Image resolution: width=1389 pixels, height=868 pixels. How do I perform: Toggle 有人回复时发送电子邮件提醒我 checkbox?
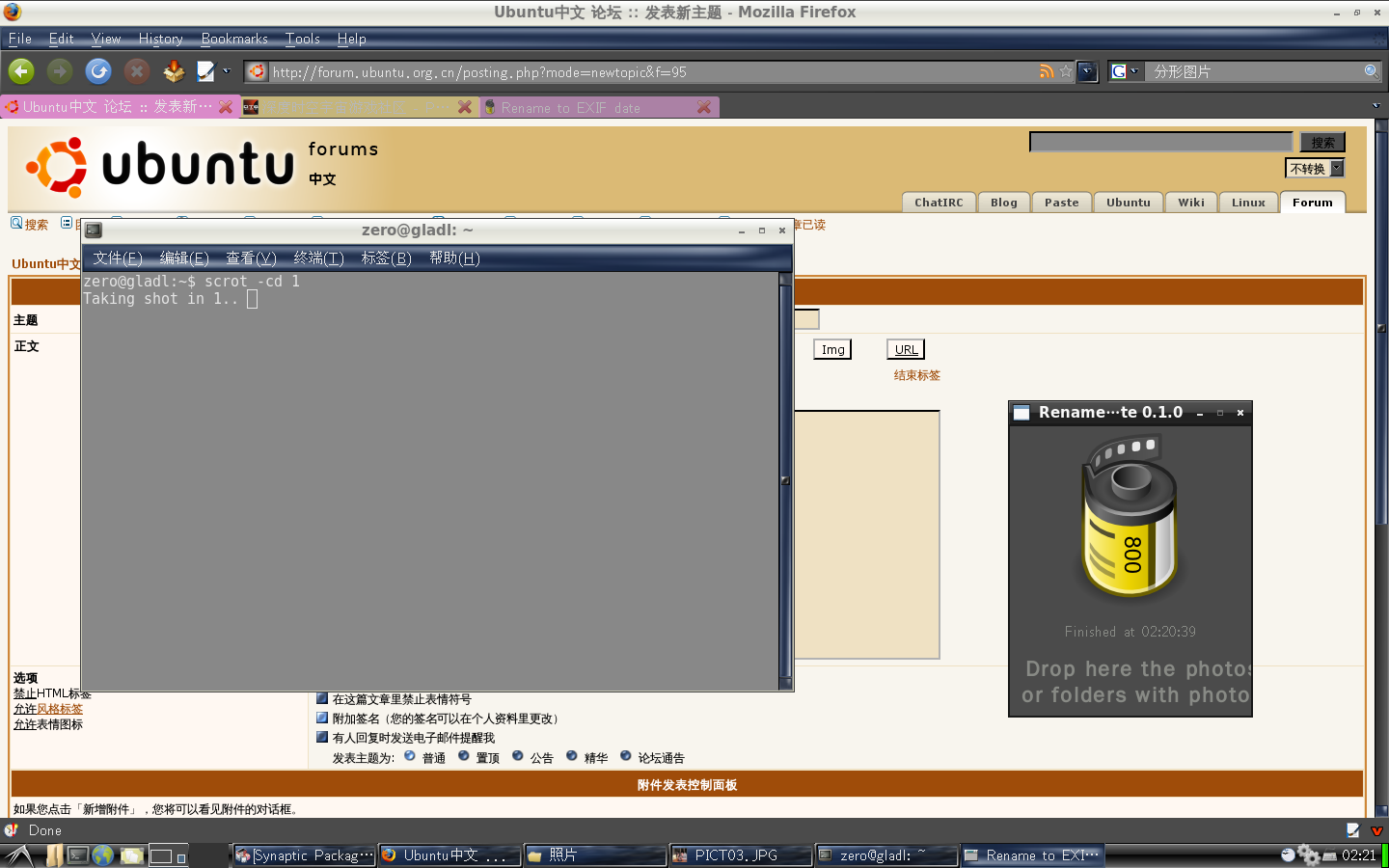click(x=322, y=737)
